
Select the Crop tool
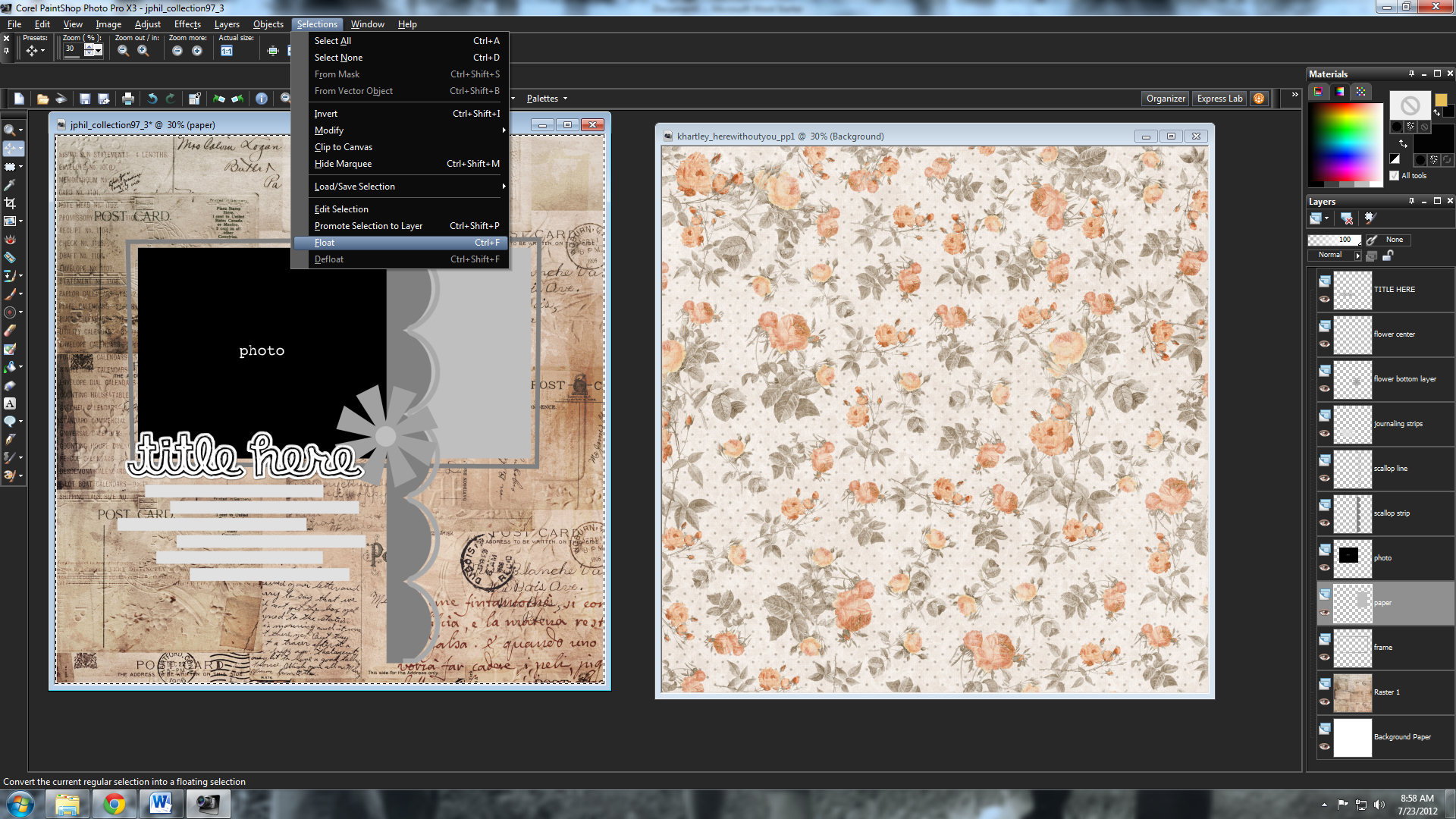[11, 202]
